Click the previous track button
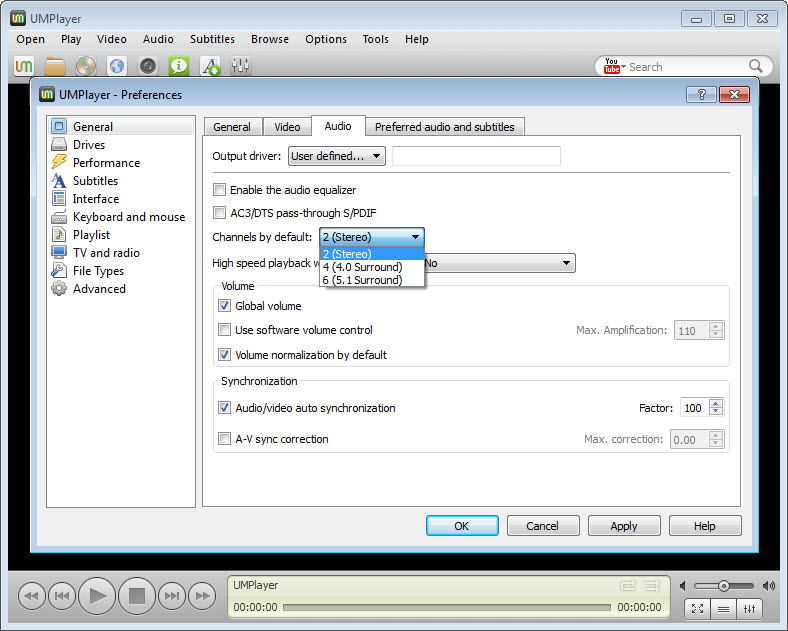 [x=62, y=596]
